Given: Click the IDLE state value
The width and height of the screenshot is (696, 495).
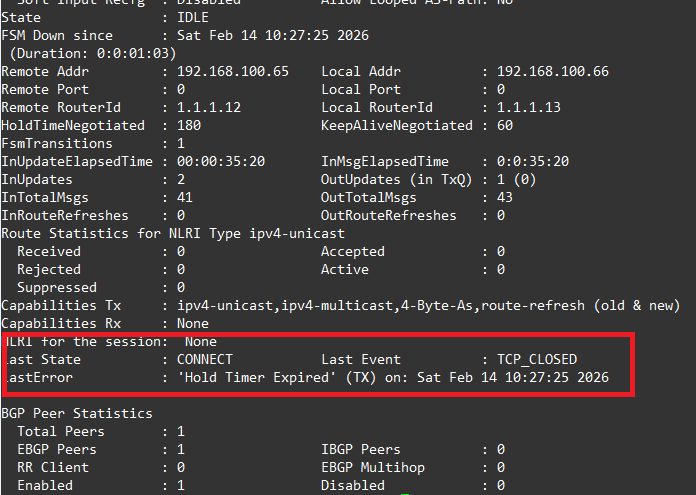Looking at the screenshot, I should 194,18.
